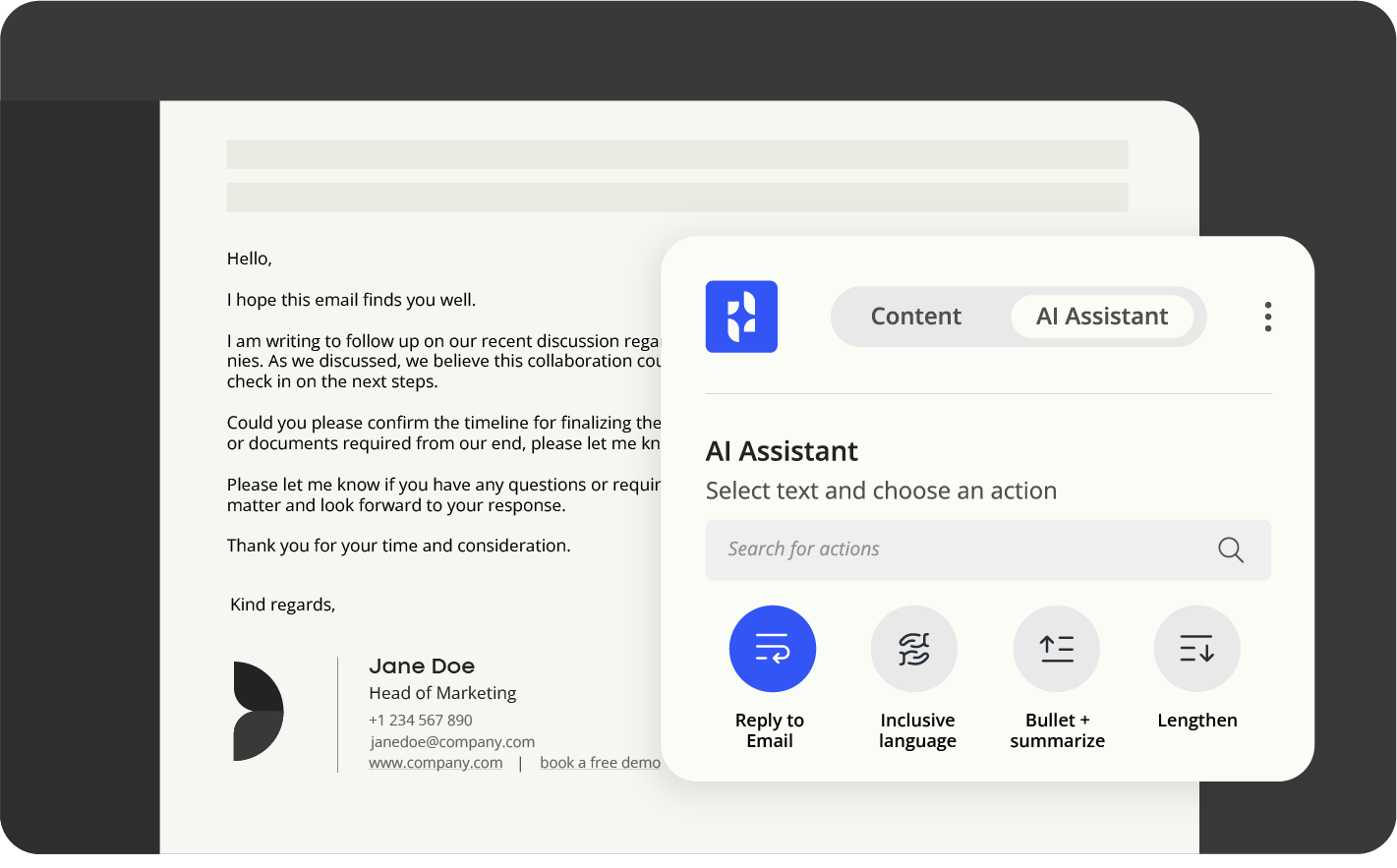The image size is (1397, 868).
Task: Switch to the AI Assistant tab
Action: (x=1102, y=316)
